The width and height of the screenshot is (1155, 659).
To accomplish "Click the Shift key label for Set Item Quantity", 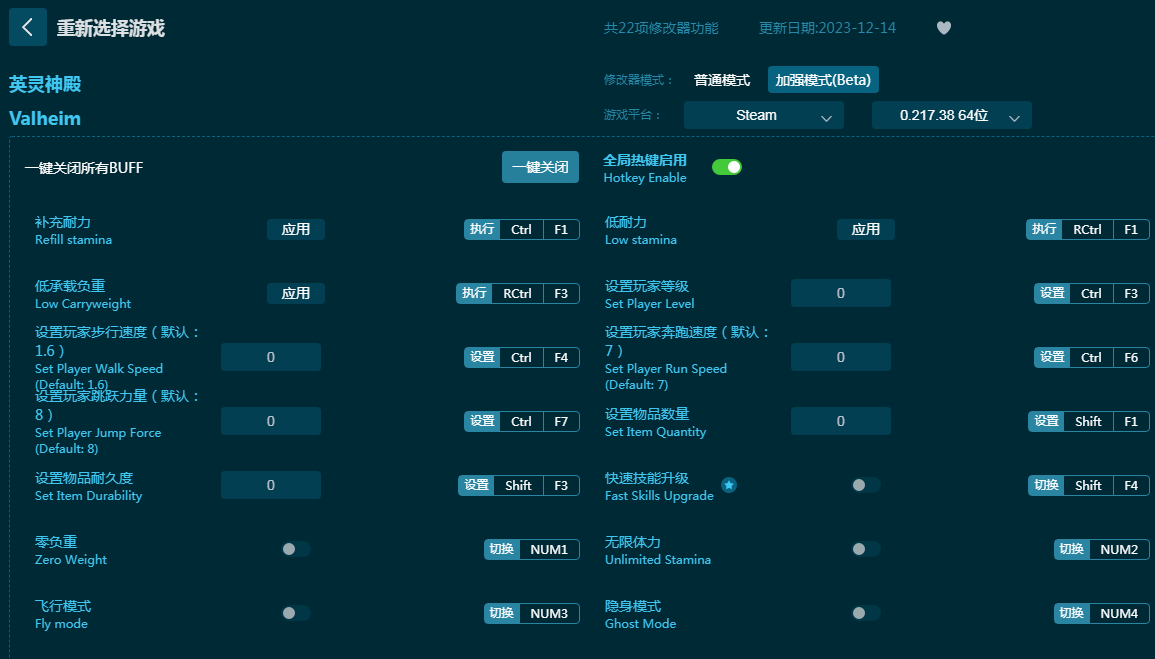I will click(1088, 421).
